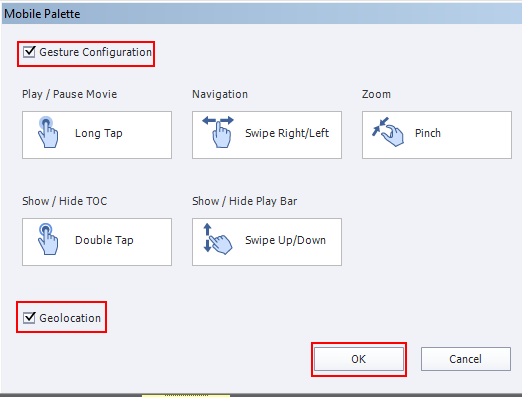Confirm settings with the OK button
Viewport: 522px width, 397px height.
(x=359, y=359)
